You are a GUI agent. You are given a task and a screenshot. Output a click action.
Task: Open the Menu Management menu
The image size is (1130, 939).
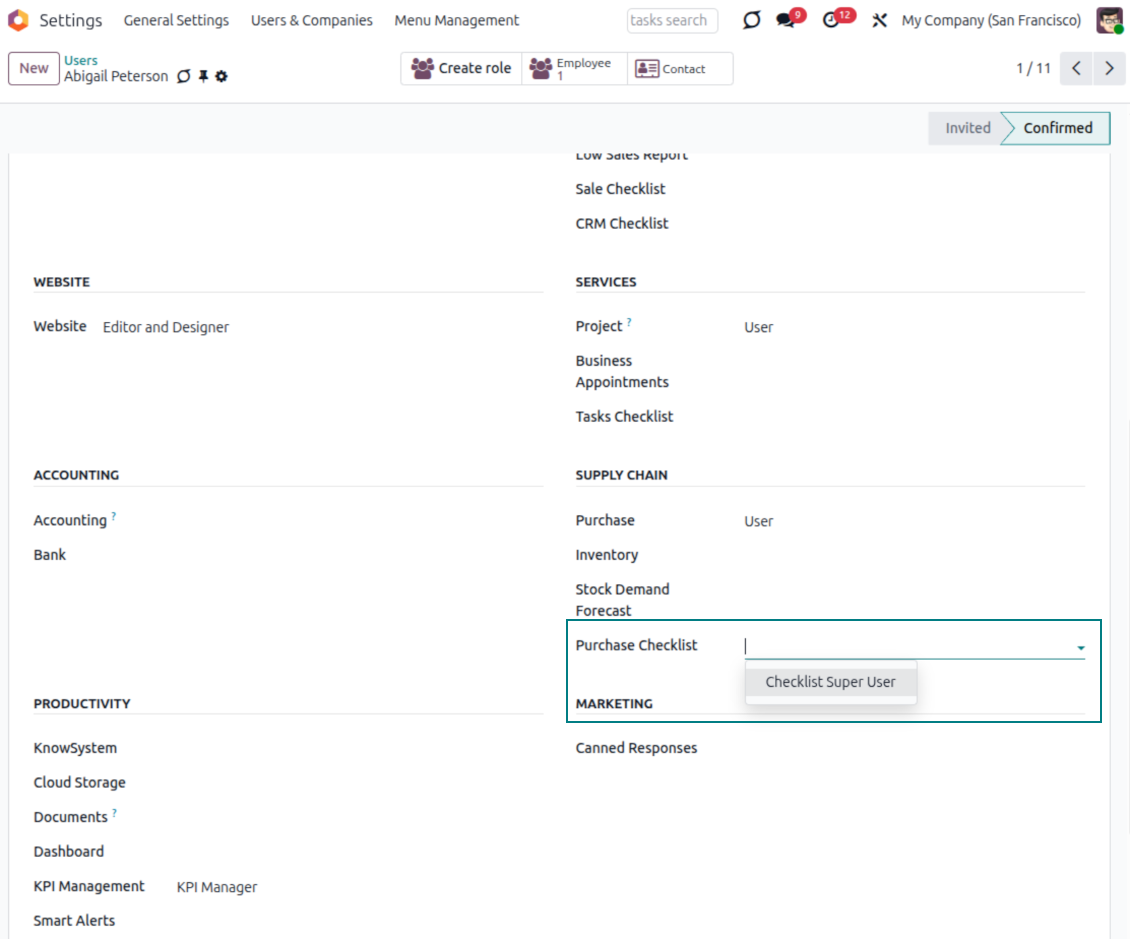456,20
